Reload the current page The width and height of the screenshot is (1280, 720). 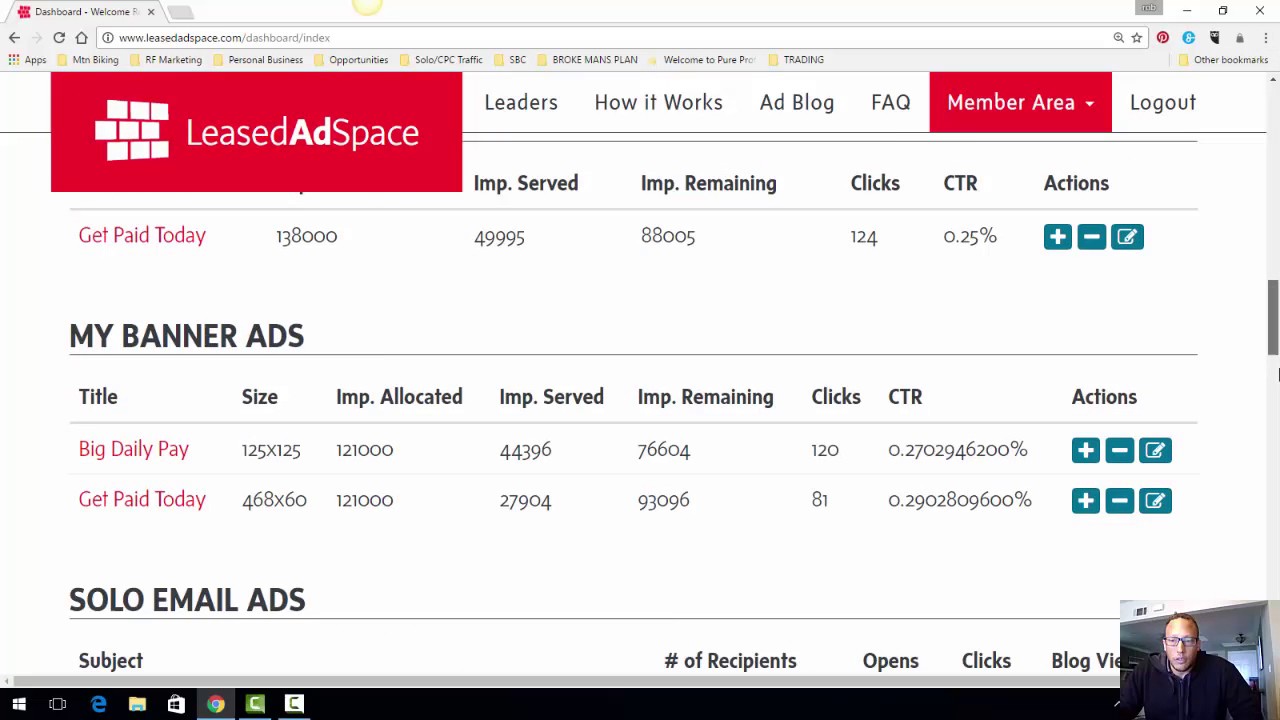pos(59,37)
